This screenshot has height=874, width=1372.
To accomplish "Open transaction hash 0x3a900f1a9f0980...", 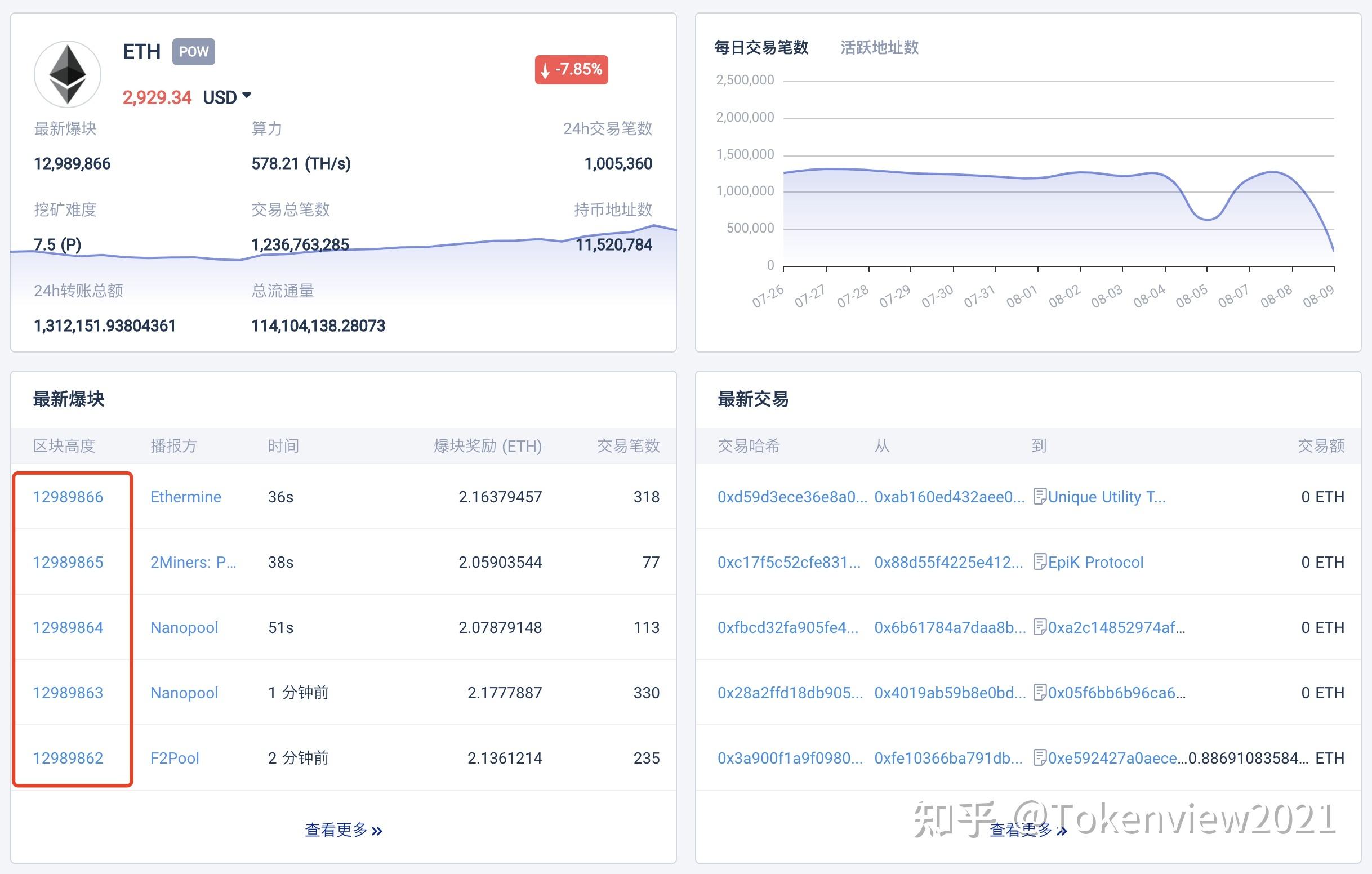I will [x=790, y=759].
